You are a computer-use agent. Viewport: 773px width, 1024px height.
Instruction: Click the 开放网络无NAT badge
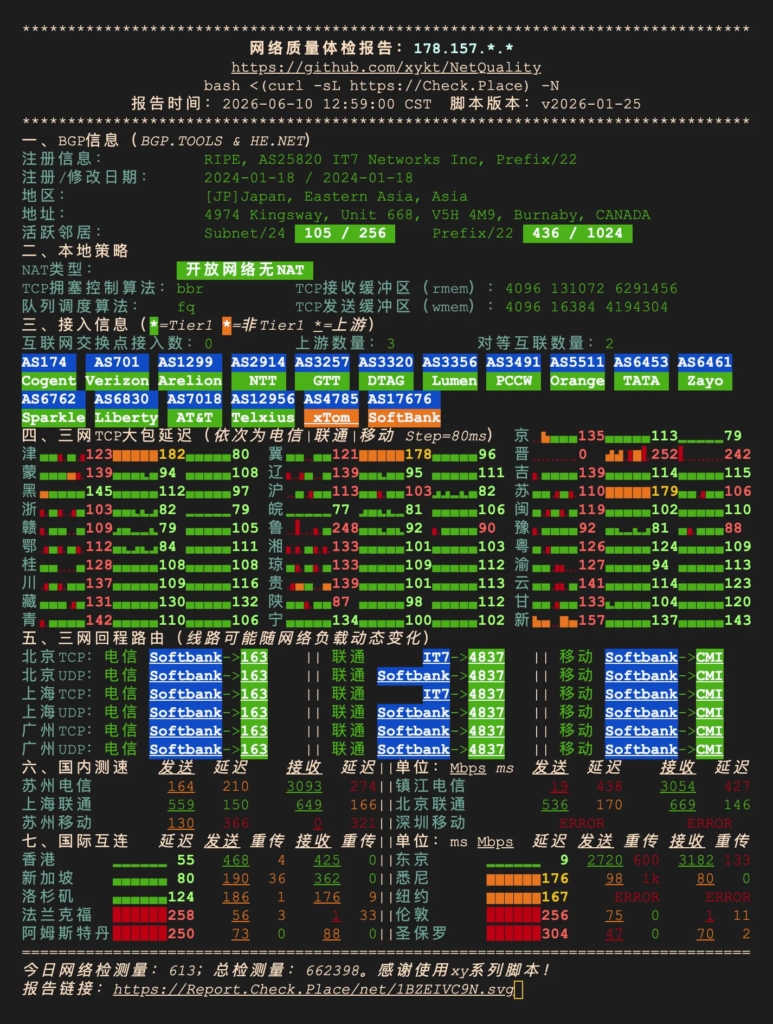point(245,270)
